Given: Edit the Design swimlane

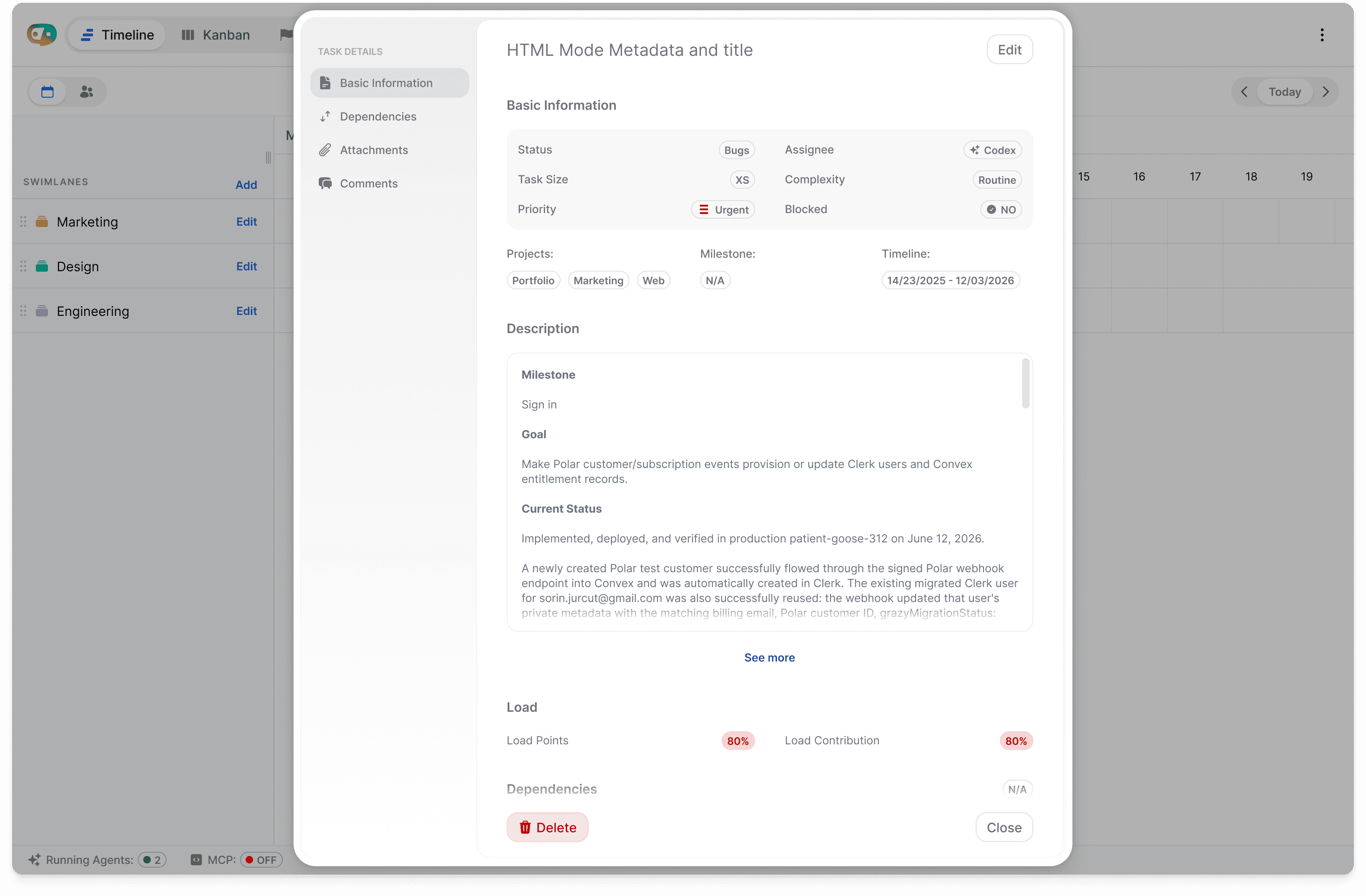Looking at the screenshot, I should coord(246,266).
